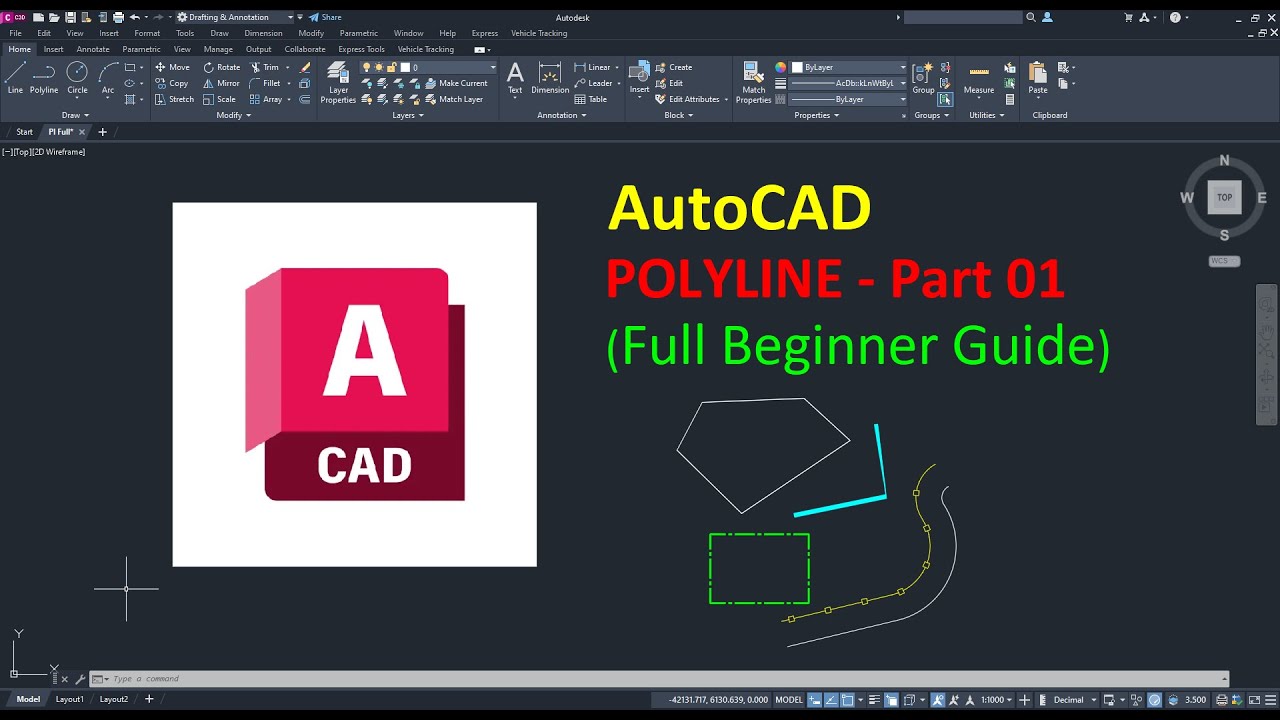Toggle annotation visibility in status bar

coord(938,700)
